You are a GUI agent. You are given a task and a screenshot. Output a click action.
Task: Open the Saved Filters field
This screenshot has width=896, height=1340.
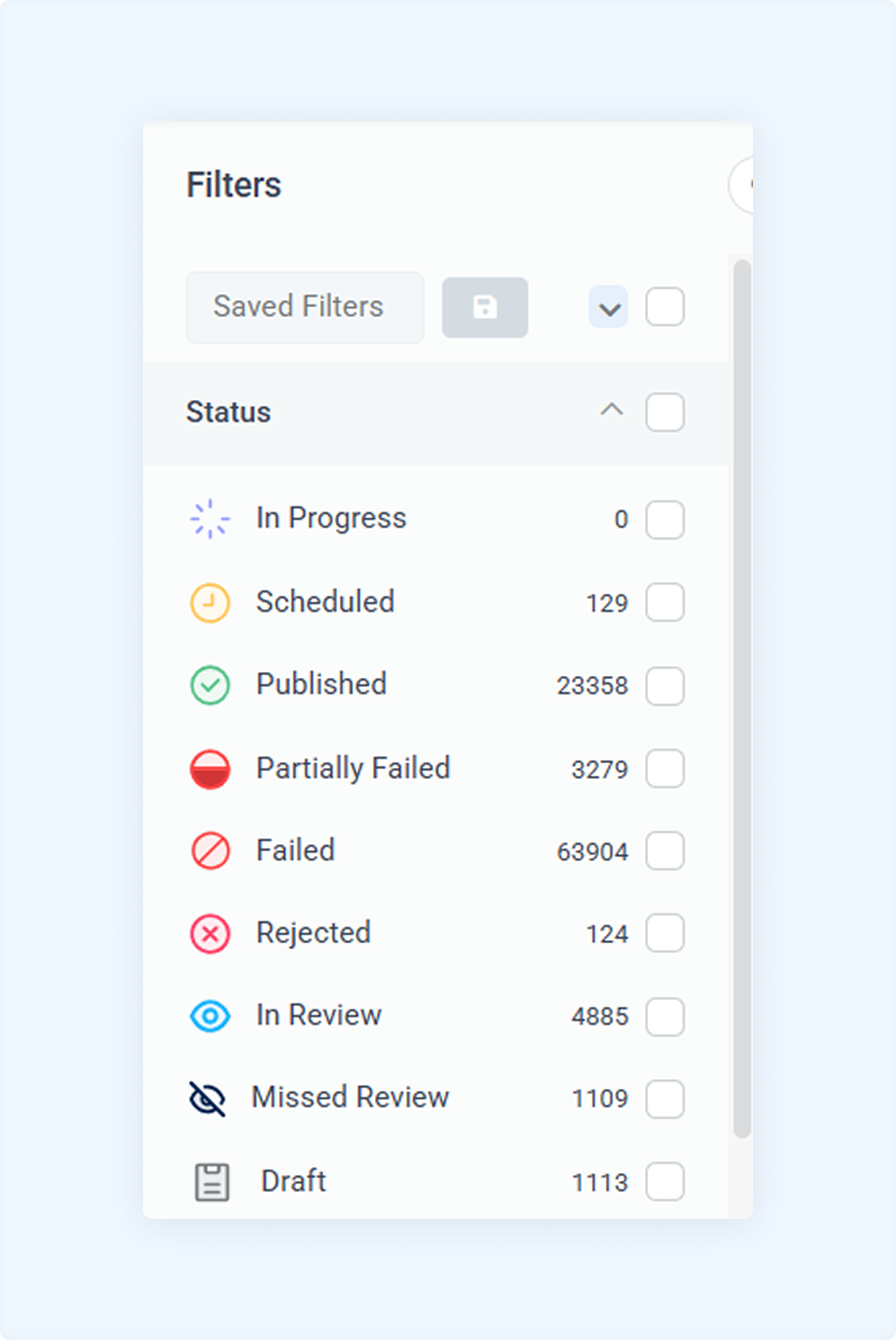305,307
